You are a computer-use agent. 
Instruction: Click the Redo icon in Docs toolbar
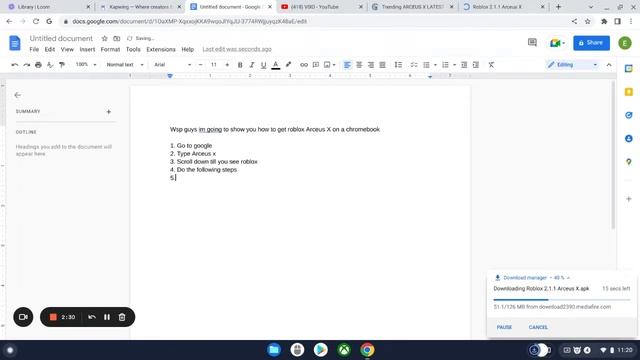[27, 65]
